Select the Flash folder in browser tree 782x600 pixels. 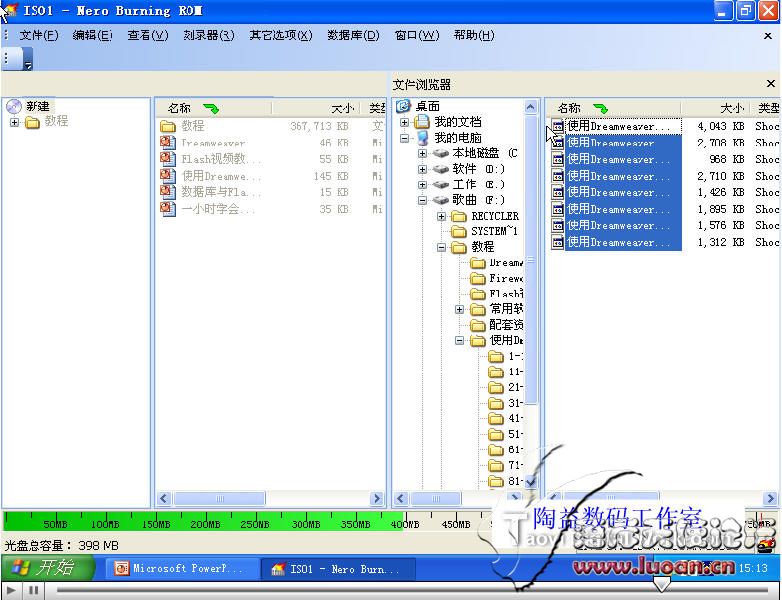click(496, 294)
